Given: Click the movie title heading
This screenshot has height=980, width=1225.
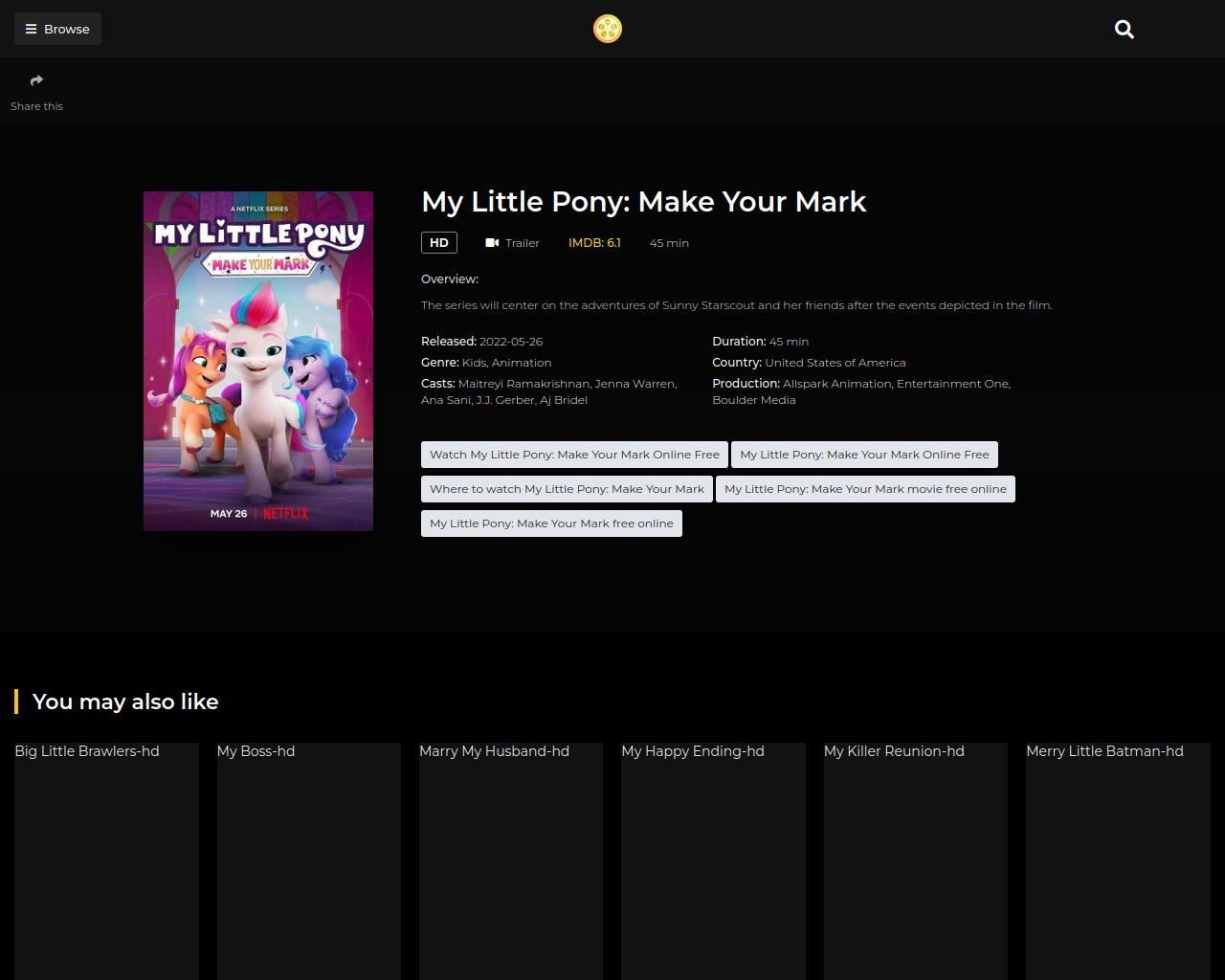Looking at the screenshot, I should click(644, 202).
